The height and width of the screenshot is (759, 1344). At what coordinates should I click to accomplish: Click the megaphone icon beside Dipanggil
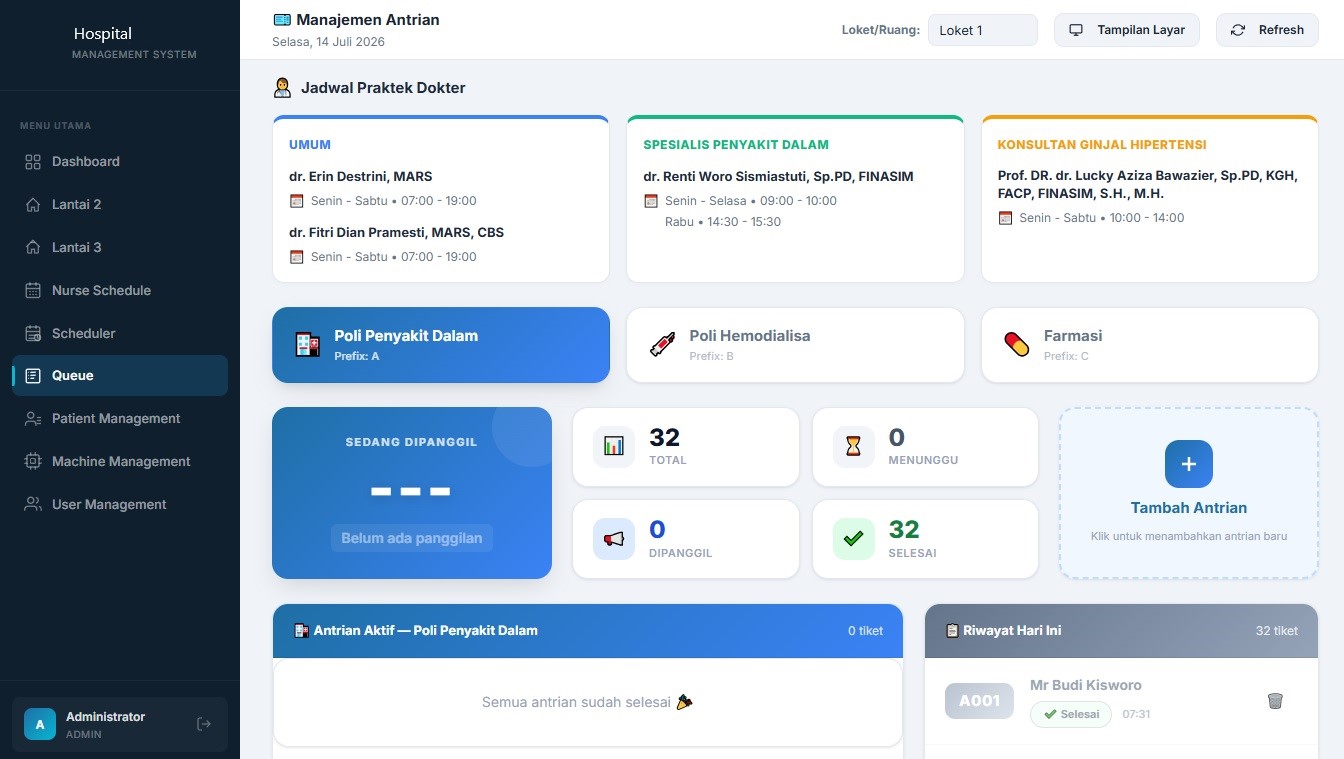coord(614,539)
